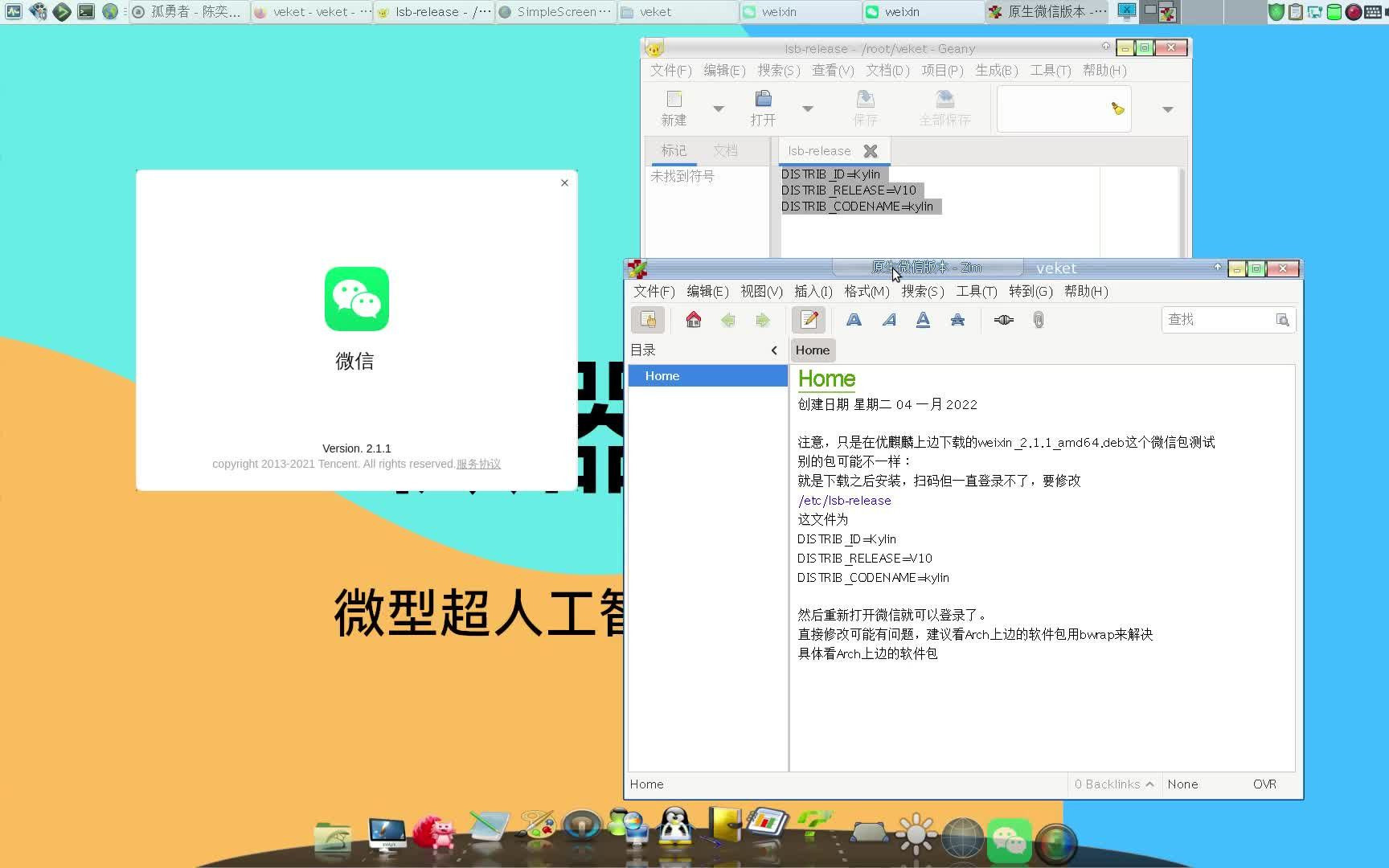Apply italic A formatting in Zim
This screenshot has height=868, width=1389.
[x=889, y=320]
